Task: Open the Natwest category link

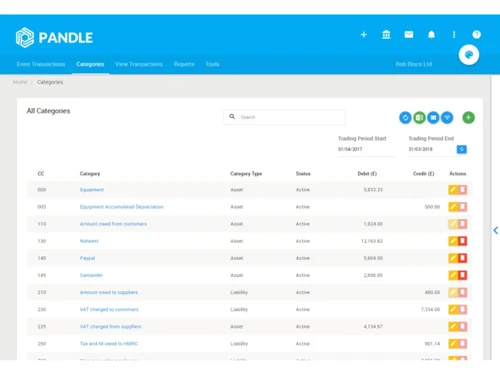Action: click(x=89, y=241)
